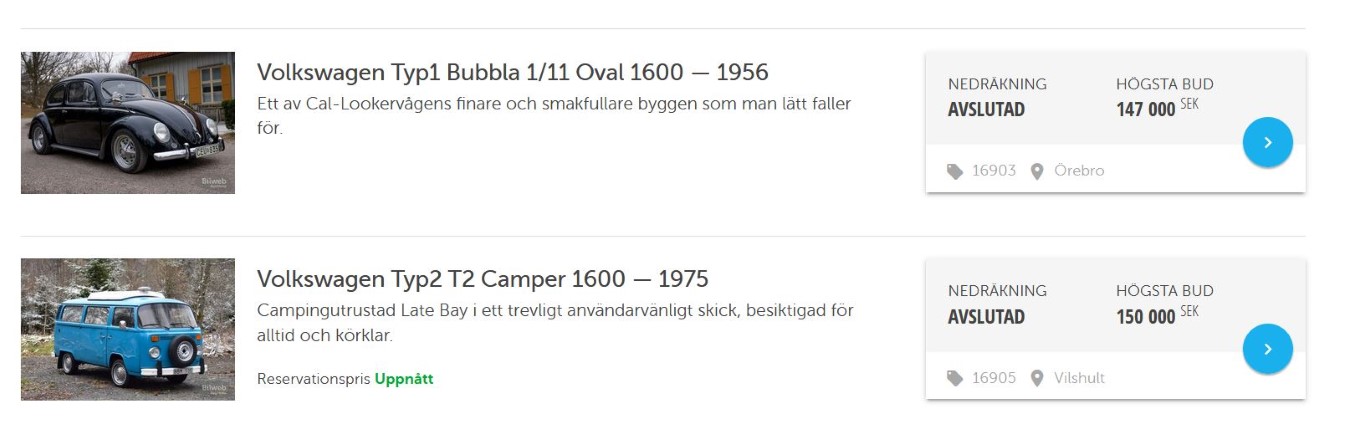Screen dimensions: 1366x430
Task: Click the Cal-Looker description under Bubbla title
Action: [553, 104]
